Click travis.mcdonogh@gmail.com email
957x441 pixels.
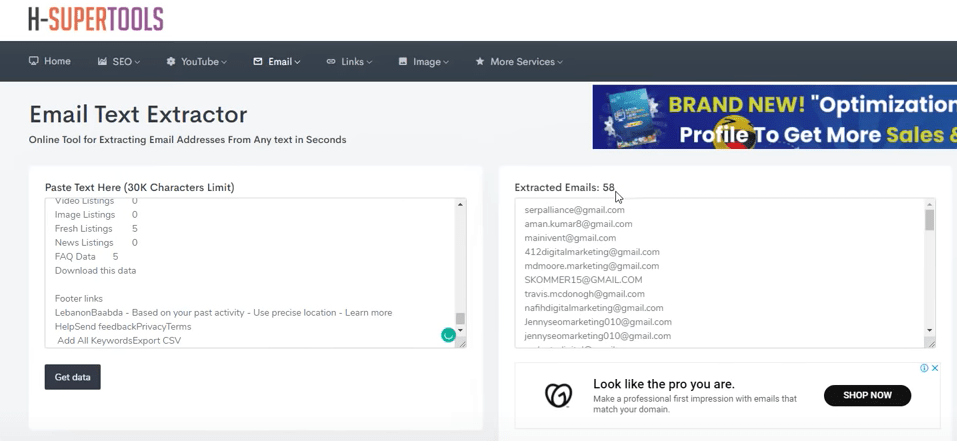pos(584,294)
